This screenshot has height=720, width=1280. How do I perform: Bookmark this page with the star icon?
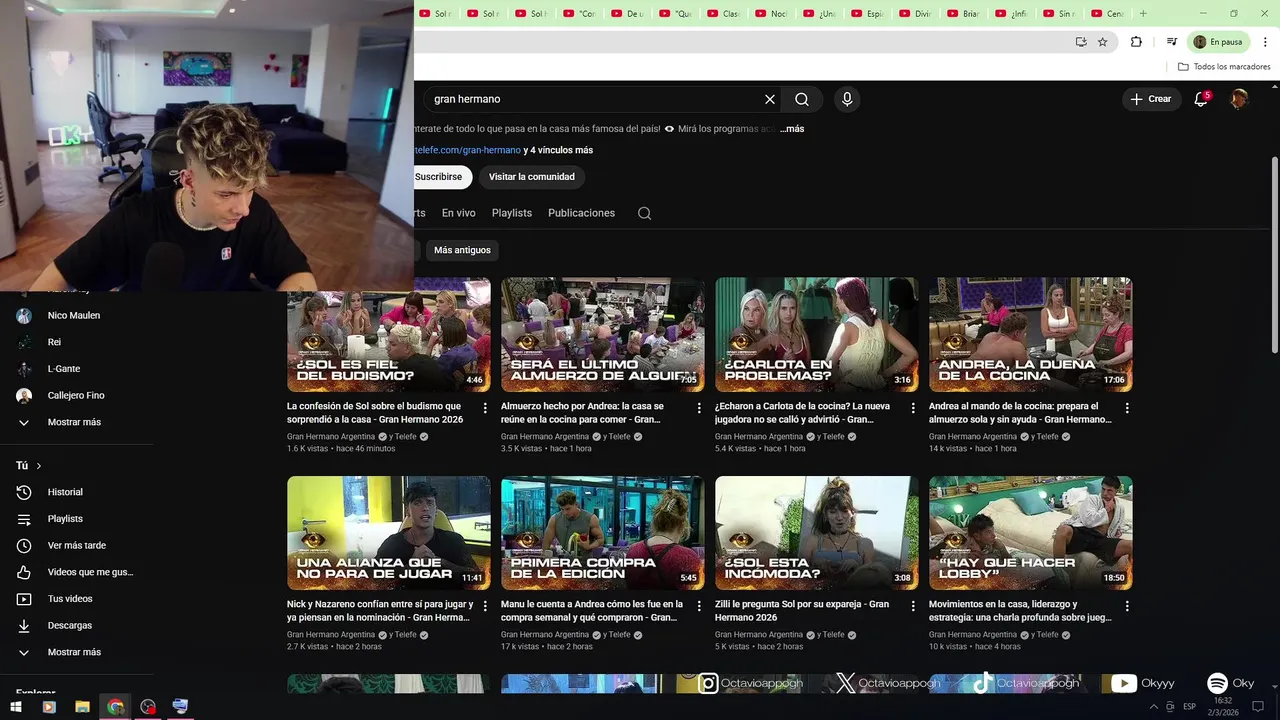[x=1103, y=42]
